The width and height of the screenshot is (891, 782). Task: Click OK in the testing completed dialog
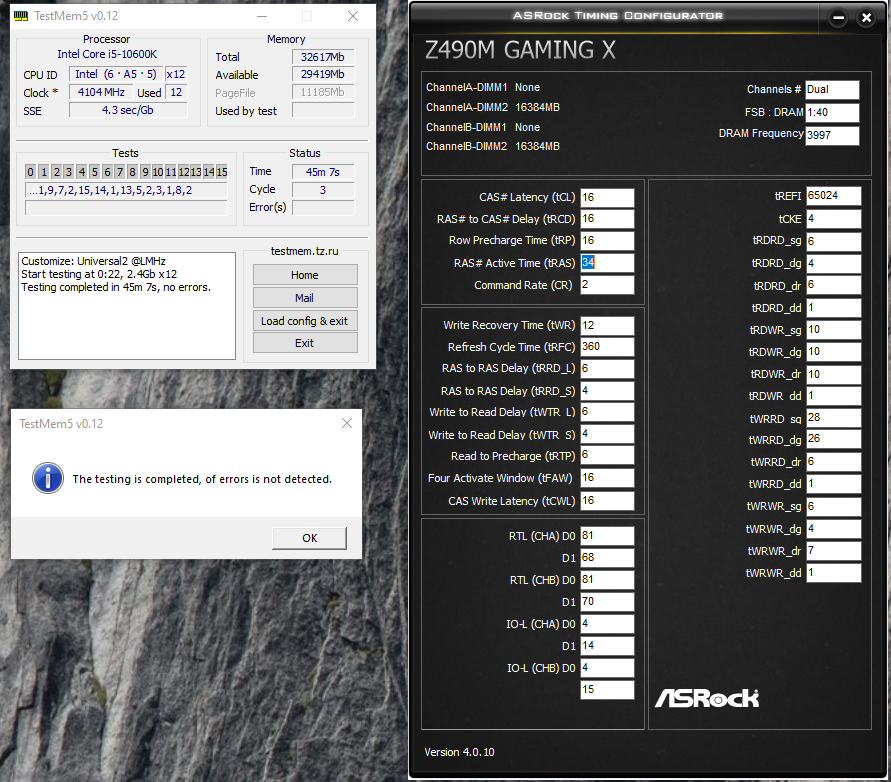click(309, 538)
